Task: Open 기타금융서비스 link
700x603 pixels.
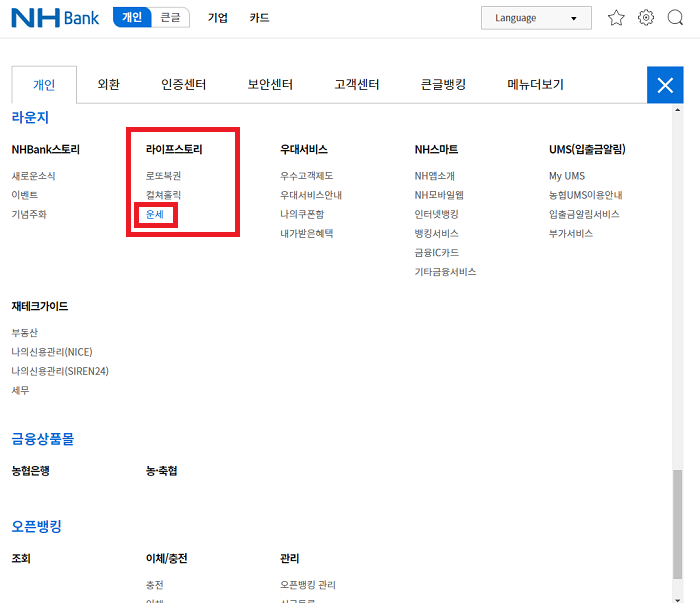Action: point(446,272)
